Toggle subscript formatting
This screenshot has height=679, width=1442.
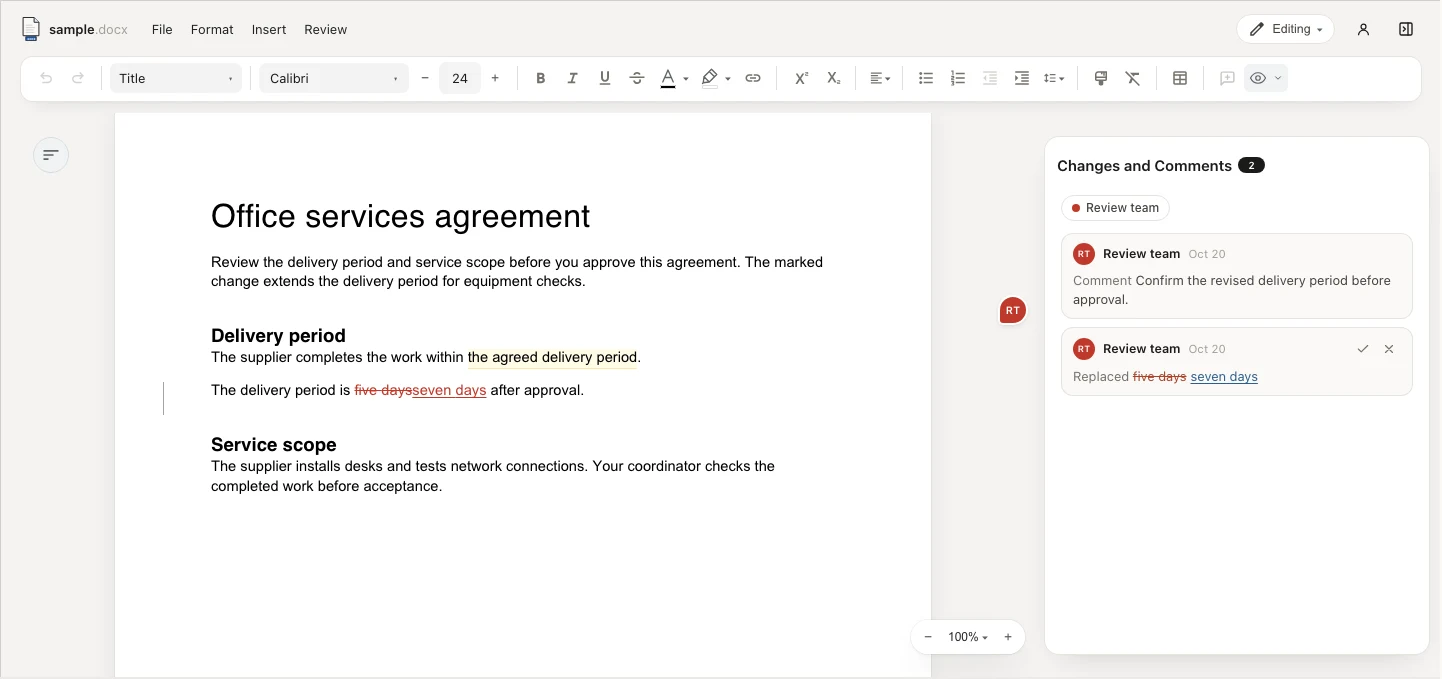click(834, 78)
